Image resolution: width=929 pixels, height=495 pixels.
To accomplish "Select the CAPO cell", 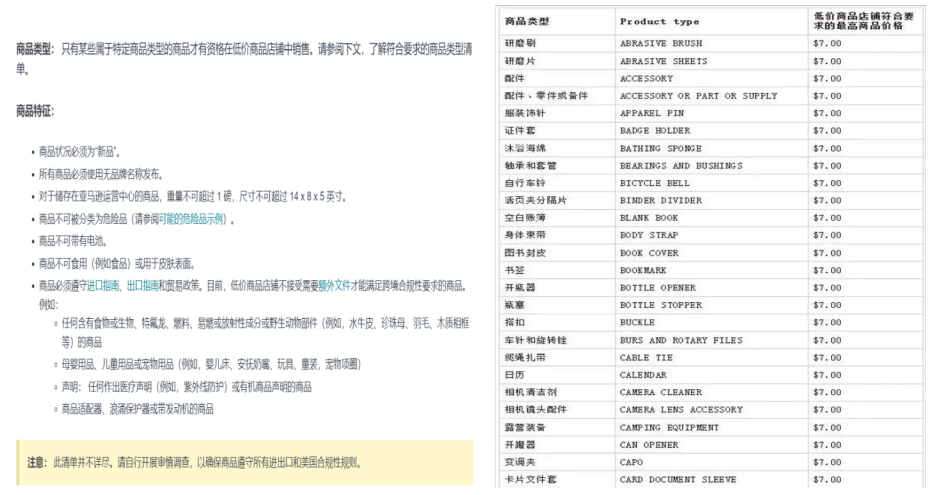I will (712, 462).
